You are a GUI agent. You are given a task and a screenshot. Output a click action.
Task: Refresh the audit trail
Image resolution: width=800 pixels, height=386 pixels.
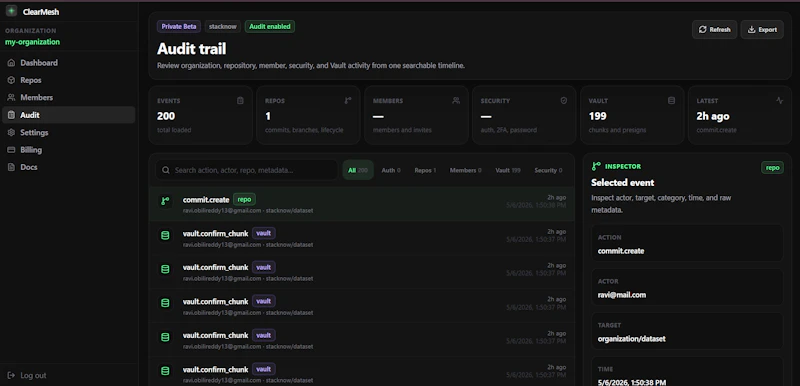click(x=714, y=30)
